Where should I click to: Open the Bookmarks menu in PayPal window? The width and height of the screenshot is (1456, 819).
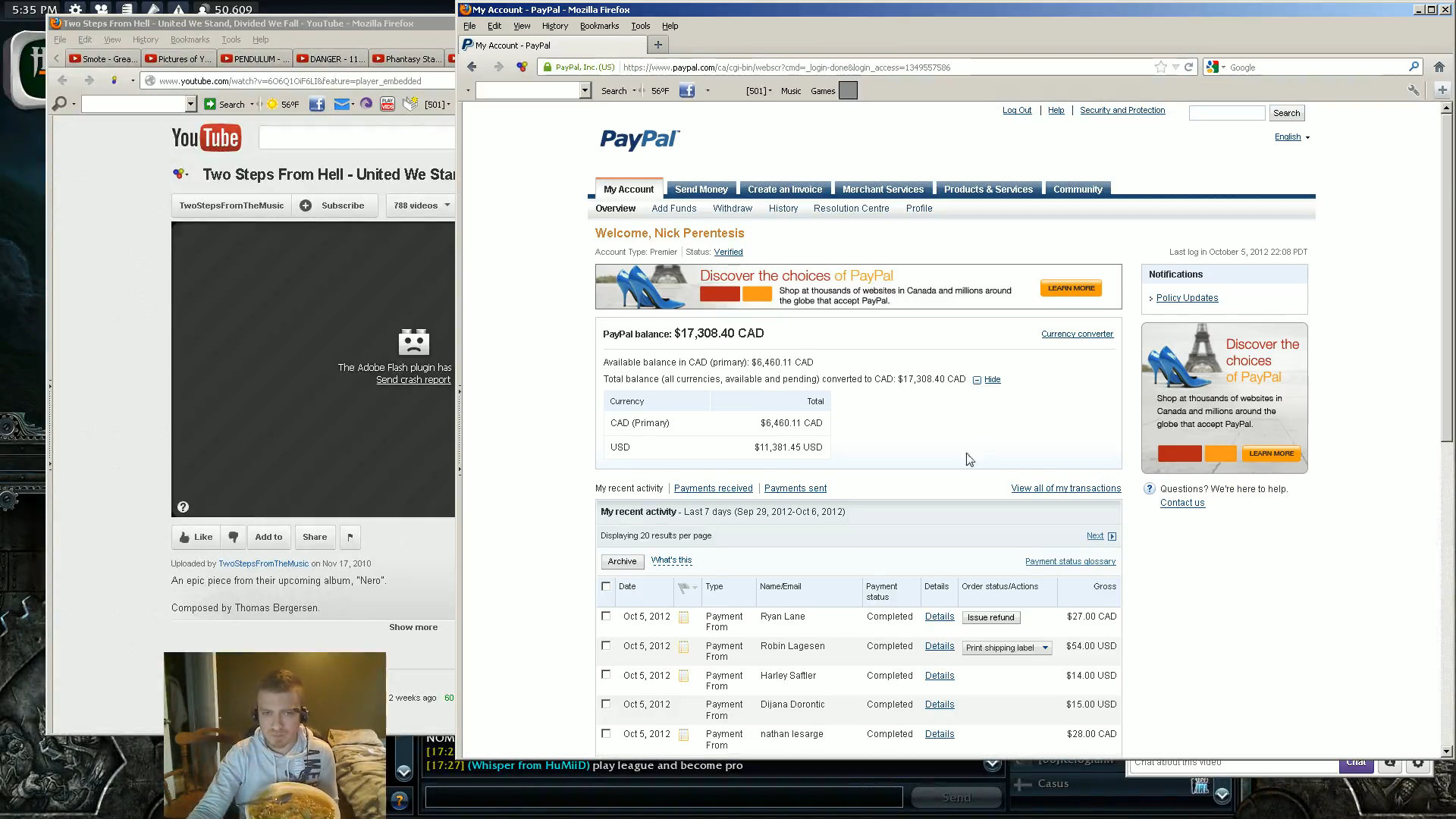click(x=598, y=26)
